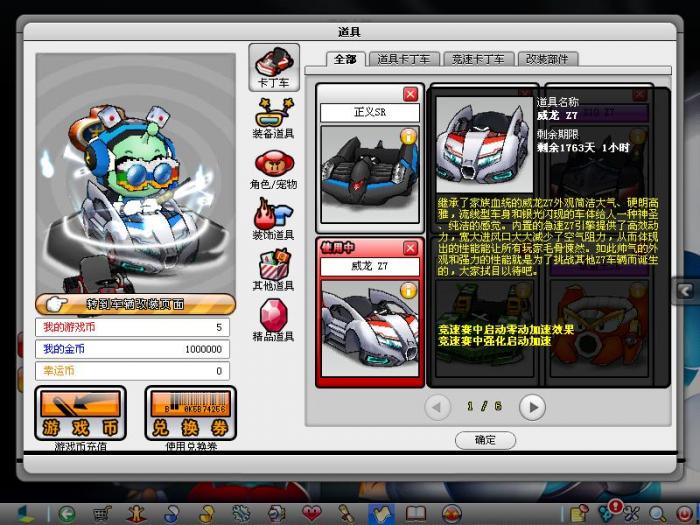Expand the side panel arrow on right edge
The width and height of the screenshot is (700, 525).
click(687, 291)
